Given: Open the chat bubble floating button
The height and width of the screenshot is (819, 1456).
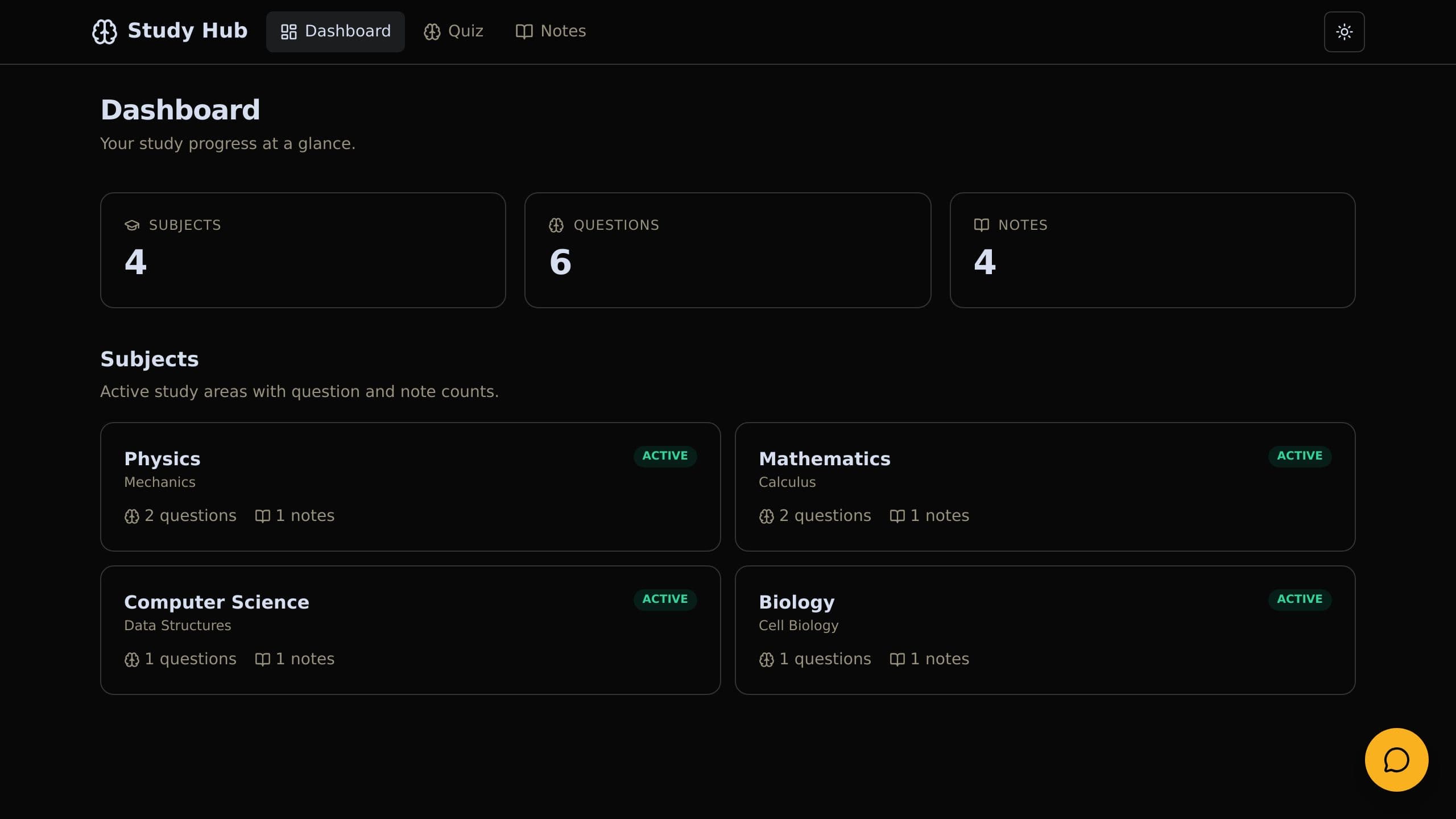Looking at the screenshot, I should pos(1396,760).
